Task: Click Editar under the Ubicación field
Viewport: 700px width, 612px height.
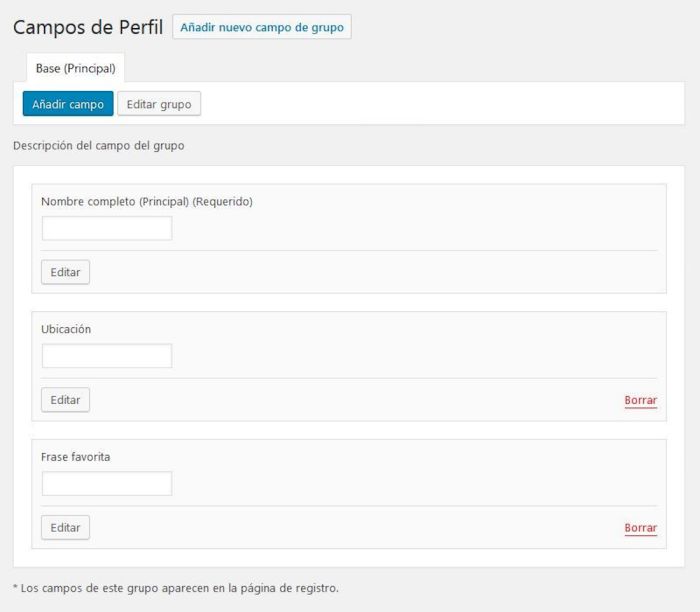Action: (x=65, y=400)
